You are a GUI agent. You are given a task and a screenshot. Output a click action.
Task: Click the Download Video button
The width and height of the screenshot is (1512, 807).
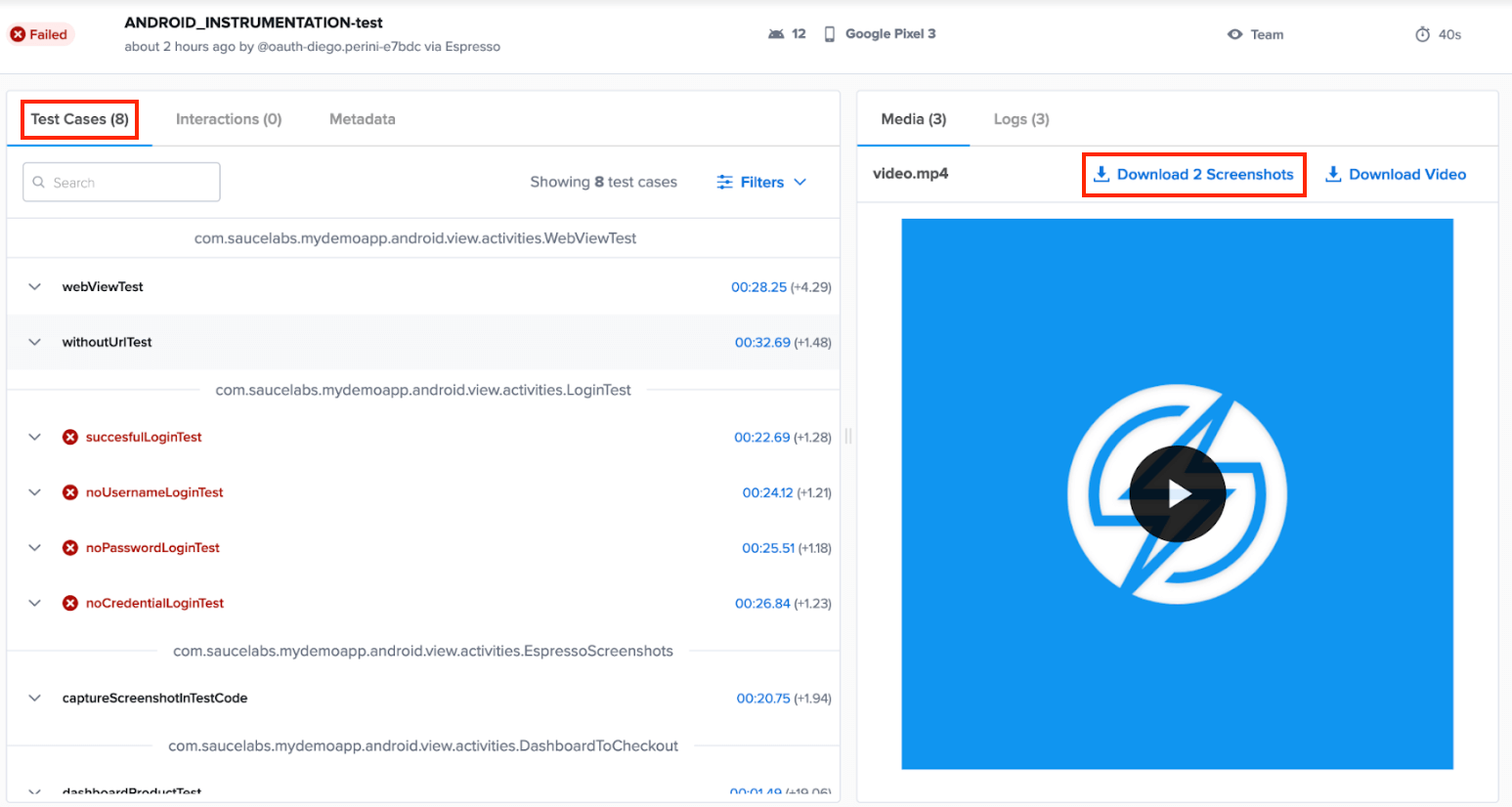[x=1396, y=175]
